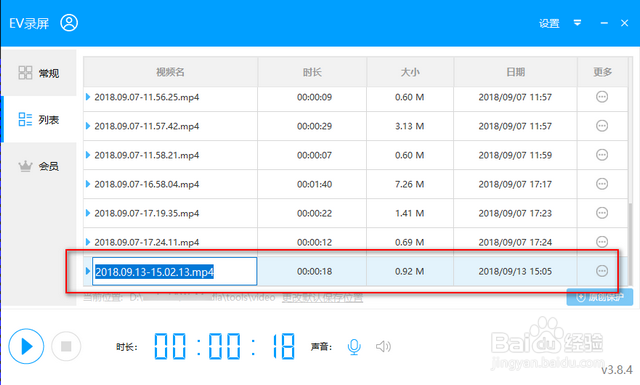
Task: Select file name 2018.09.07-17.19.35.mp4
Action: tap(147, 213)
